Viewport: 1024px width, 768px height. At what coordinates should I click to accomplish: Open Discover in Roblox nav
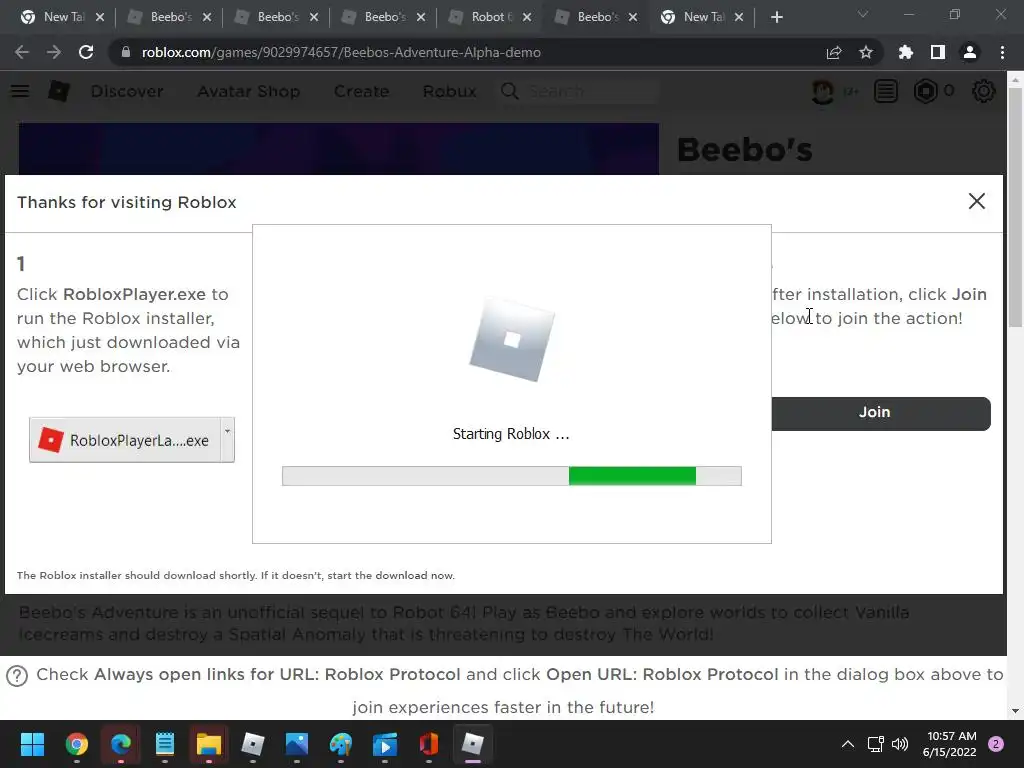point(127,91)
